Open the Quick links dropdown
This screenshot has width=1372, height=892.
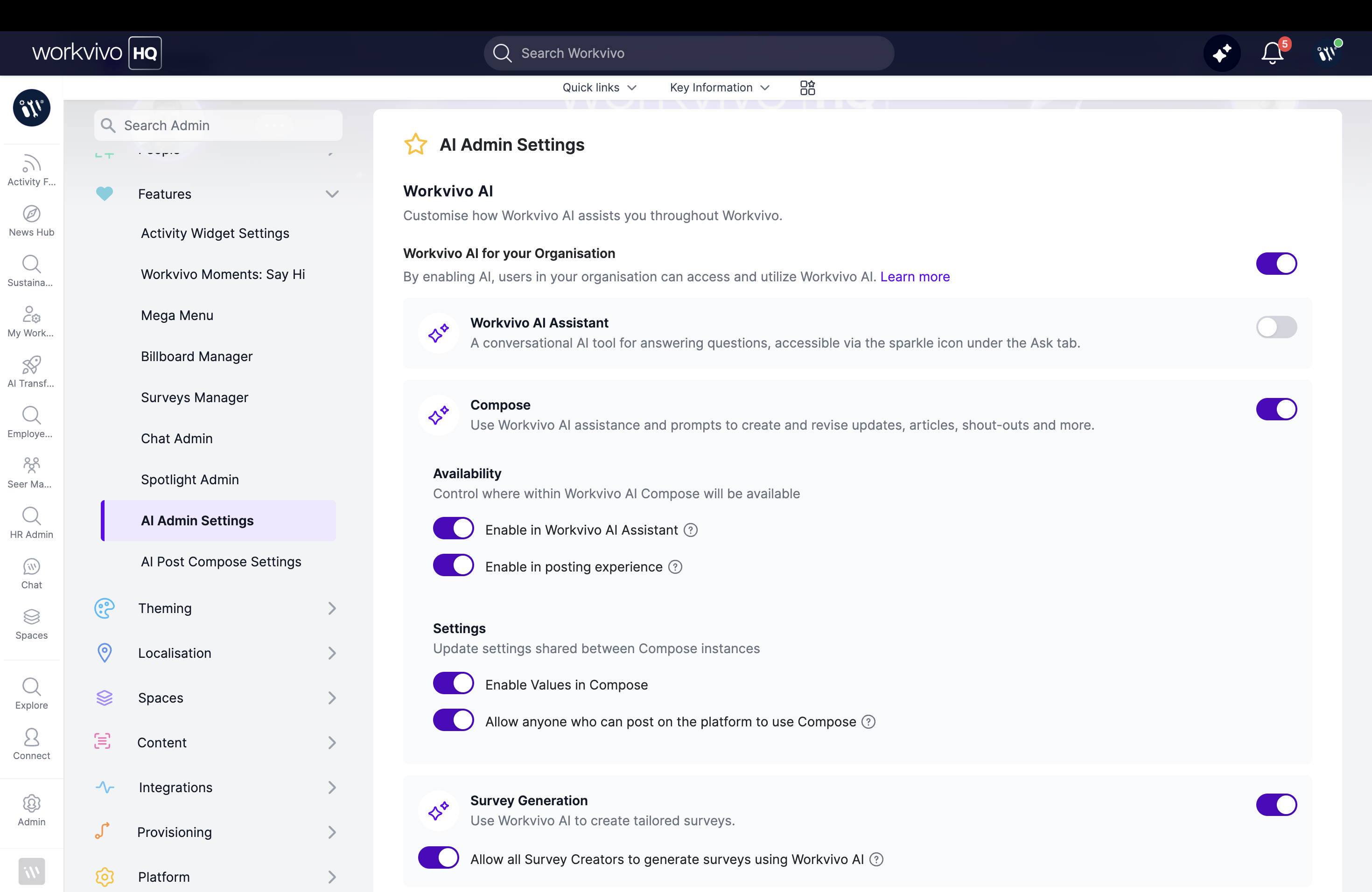click(600, 88)
